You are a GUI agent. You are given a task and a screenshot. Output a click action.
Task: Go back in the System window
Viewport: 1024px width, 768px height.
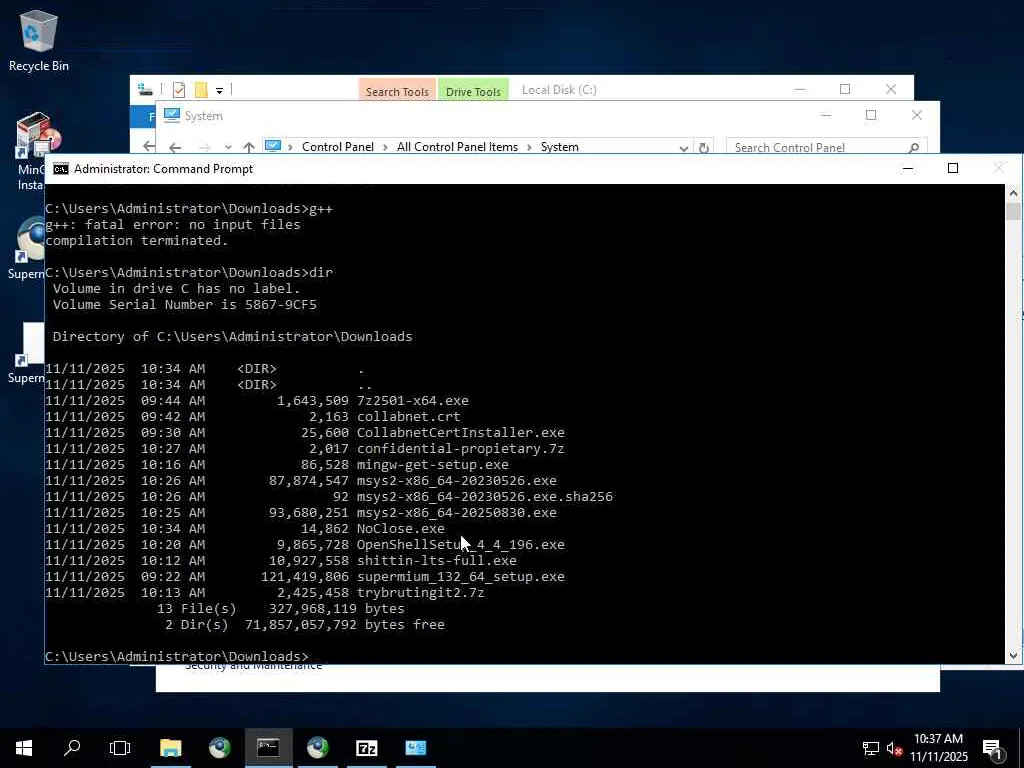[174, 148]
